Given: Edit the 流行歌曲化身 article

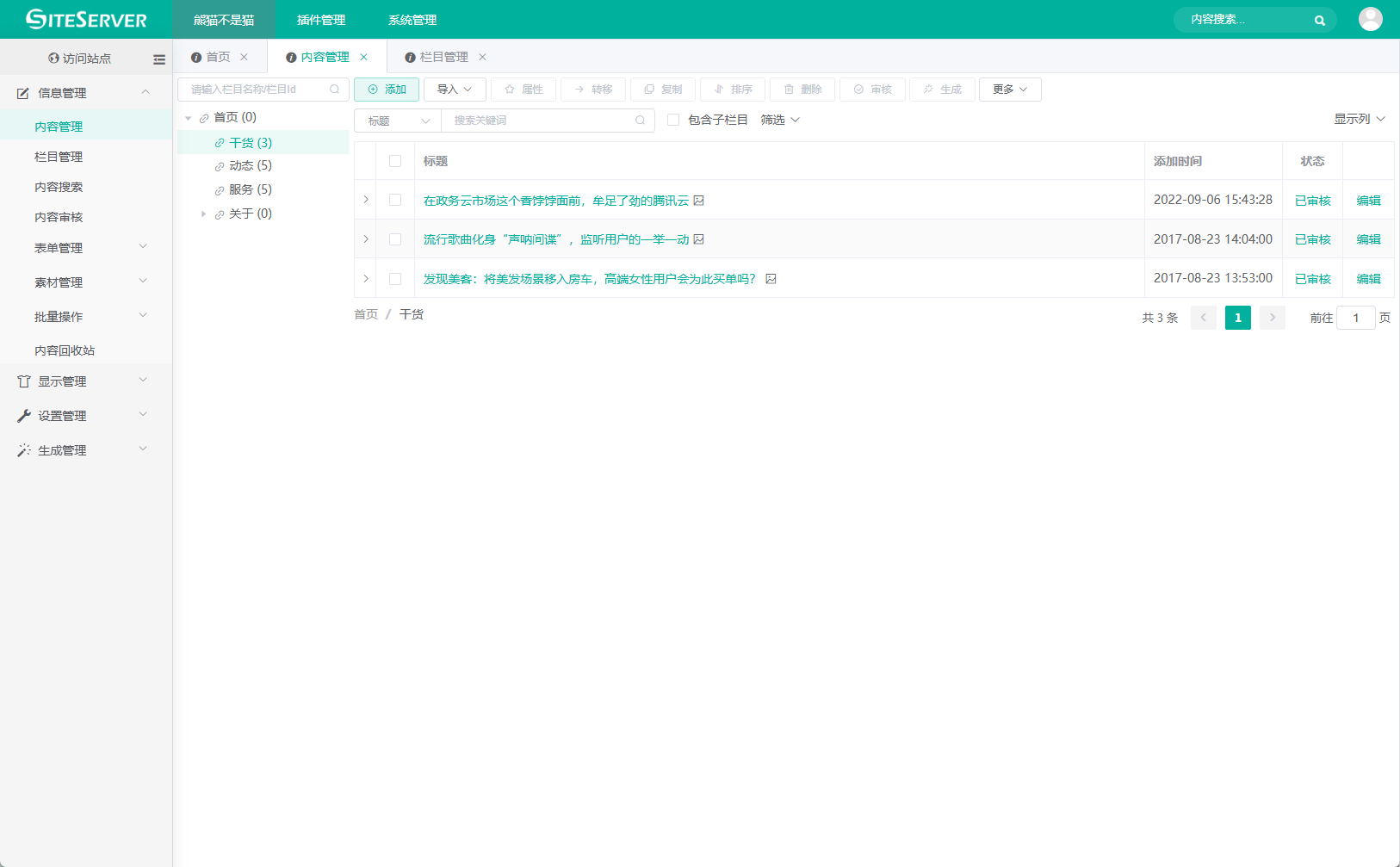Looking at the screenshot, I should (x=1368, y=239).
